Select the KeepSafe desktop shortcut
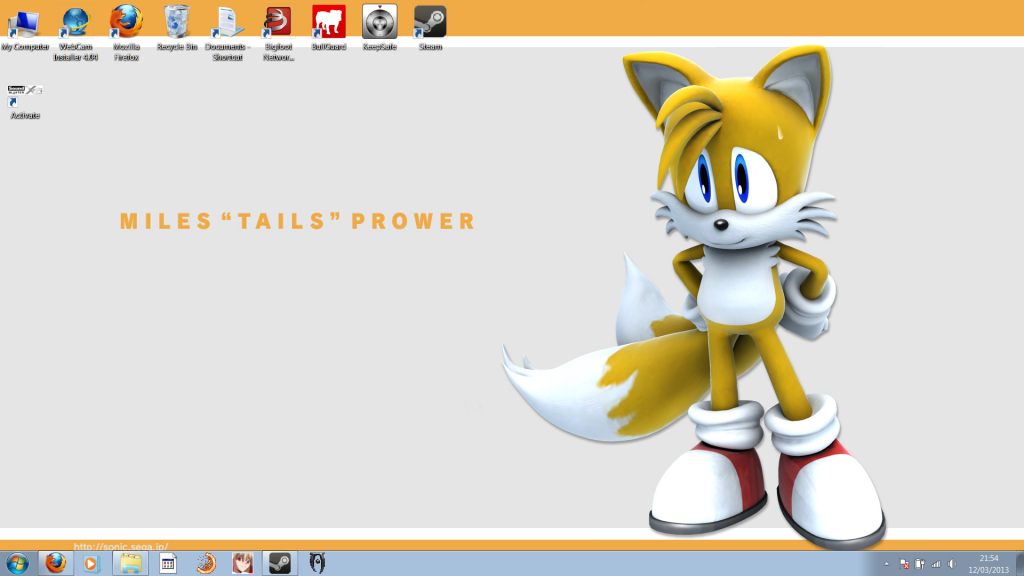The image size is (1024, 576). pyautogui.click(x=379, y=29)
